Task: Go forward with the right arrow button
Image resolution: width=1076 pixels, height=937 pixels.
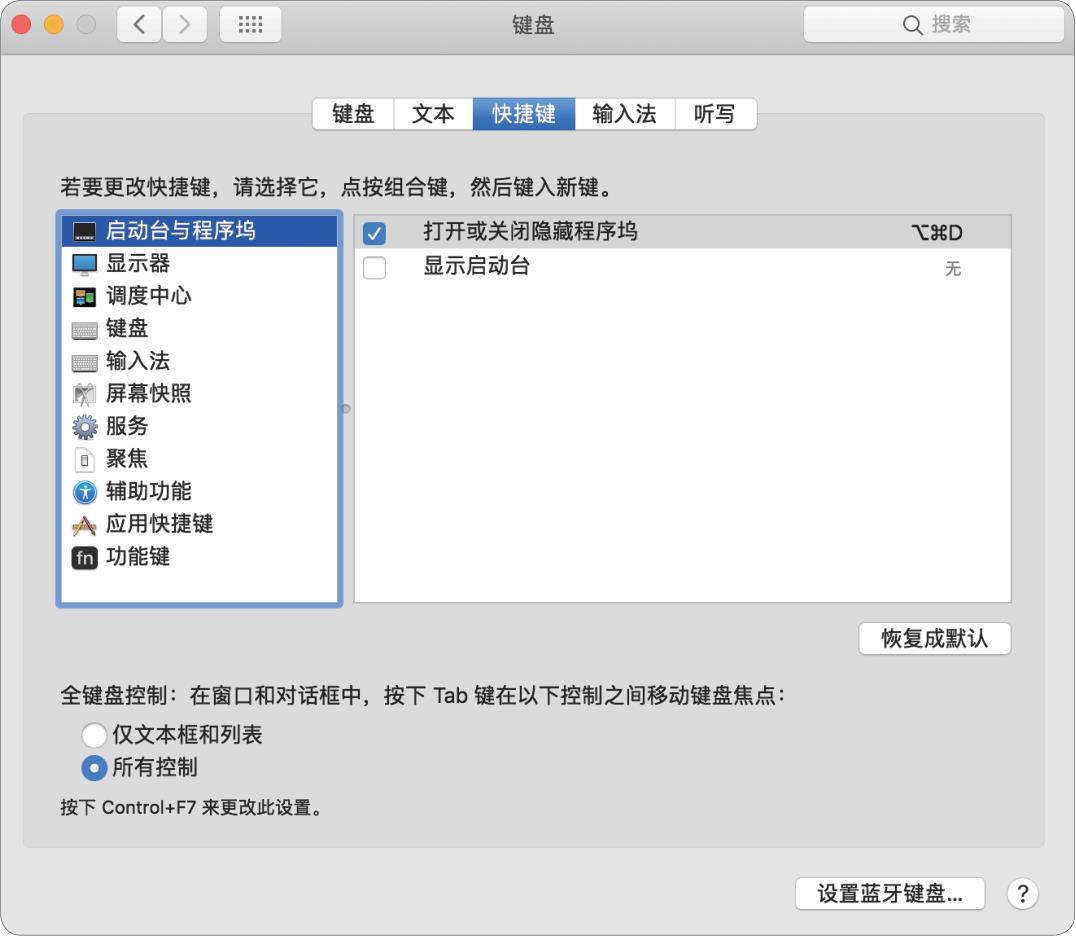Action: 185,25
